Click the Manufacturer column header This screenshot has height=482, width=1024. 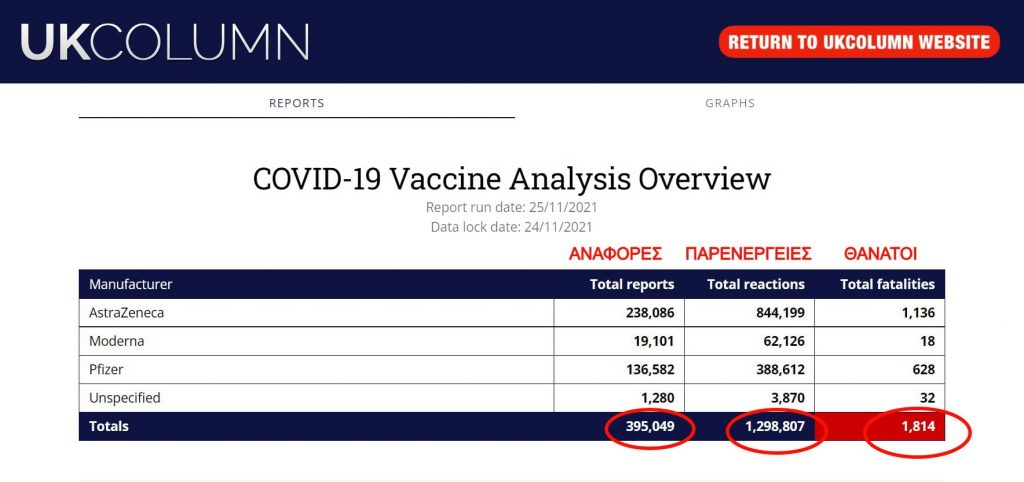pos(131,284)
